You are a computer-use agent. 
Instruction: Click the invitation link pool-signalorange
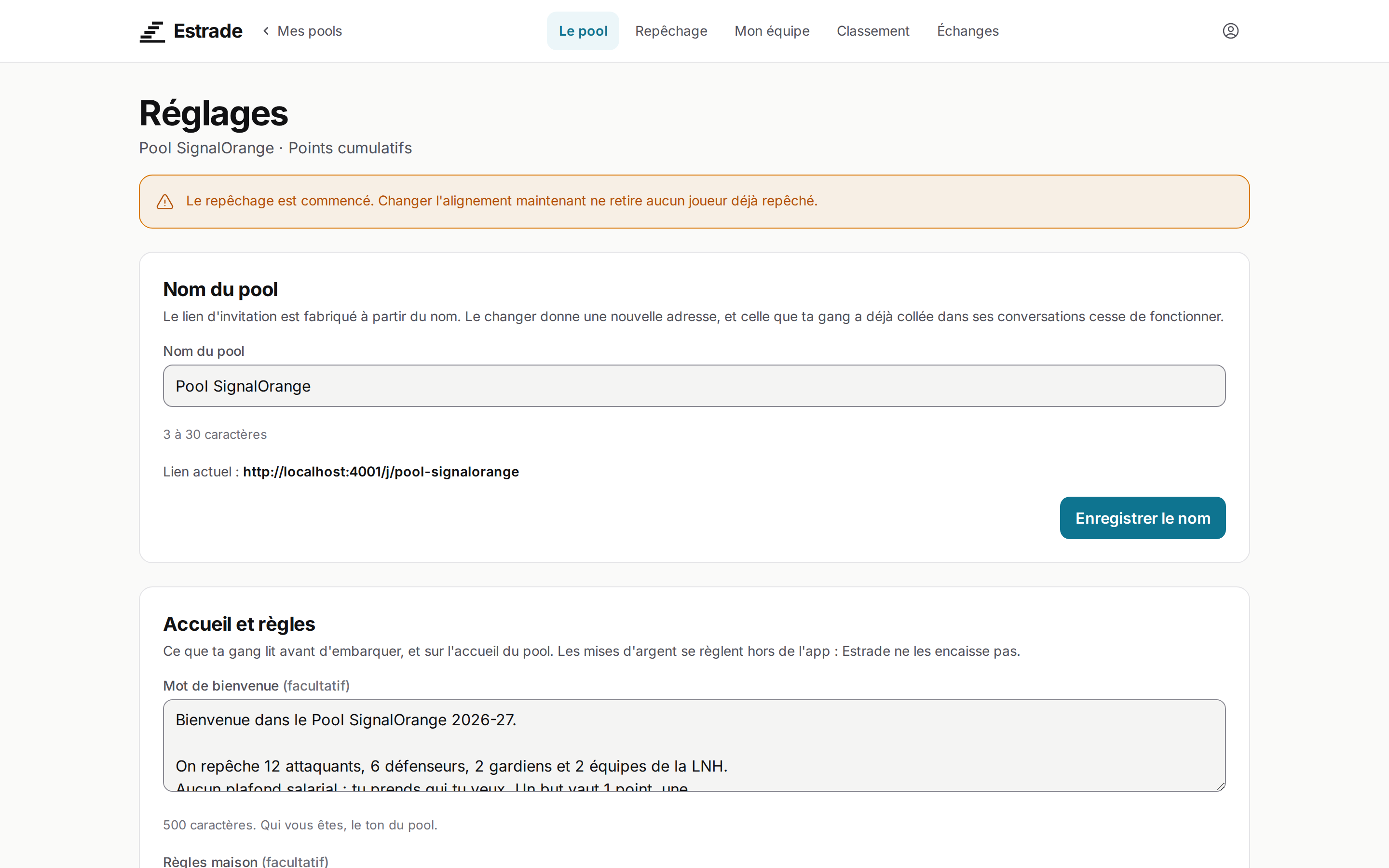coord(381,472)
